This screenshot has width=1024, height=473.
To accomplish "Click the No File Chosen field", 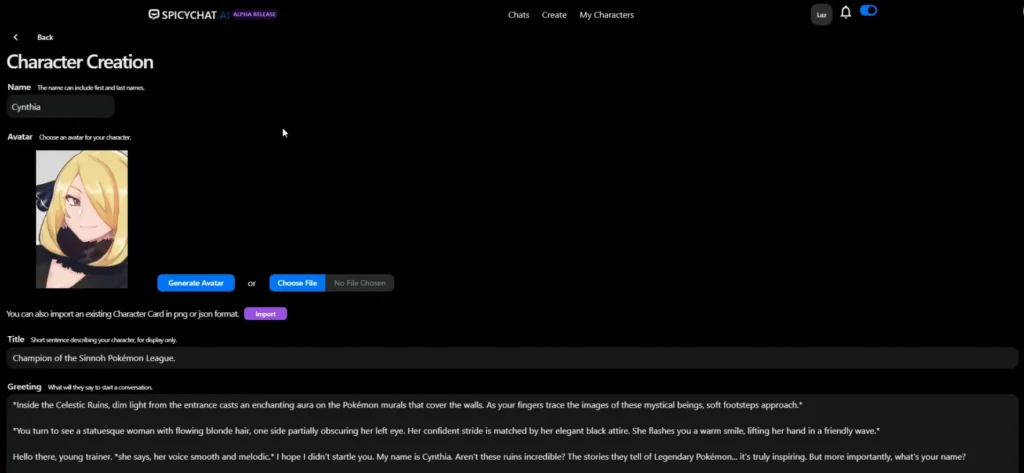I will coord(359,283).
